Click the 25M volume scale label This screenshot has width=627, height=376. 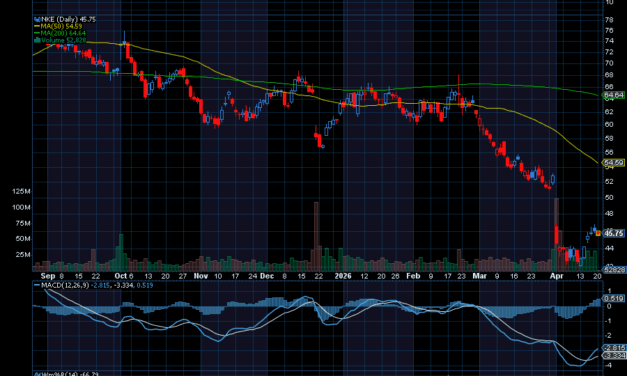point(23,254)
